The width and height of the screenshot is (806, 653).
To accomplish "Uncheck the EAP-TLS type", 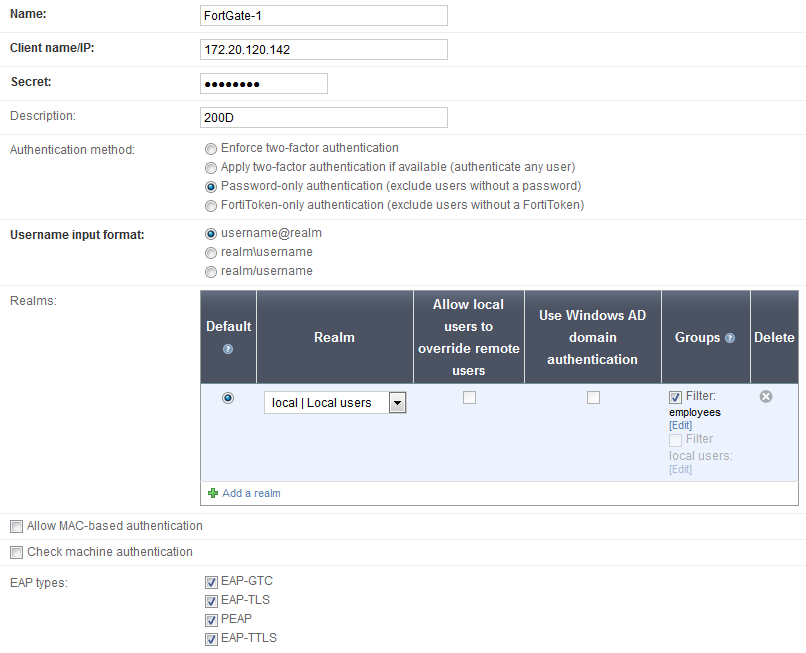I will [x=211, y=601].
